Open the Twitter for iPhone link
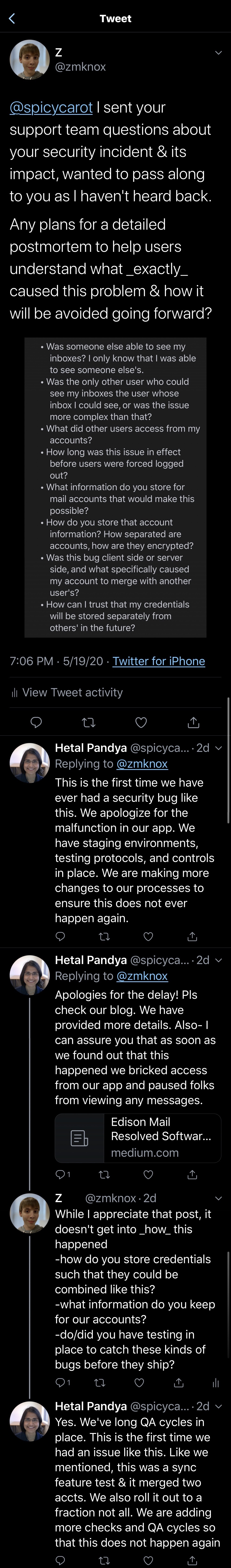This screenshot has height=1568, width=231. [158, 661]
